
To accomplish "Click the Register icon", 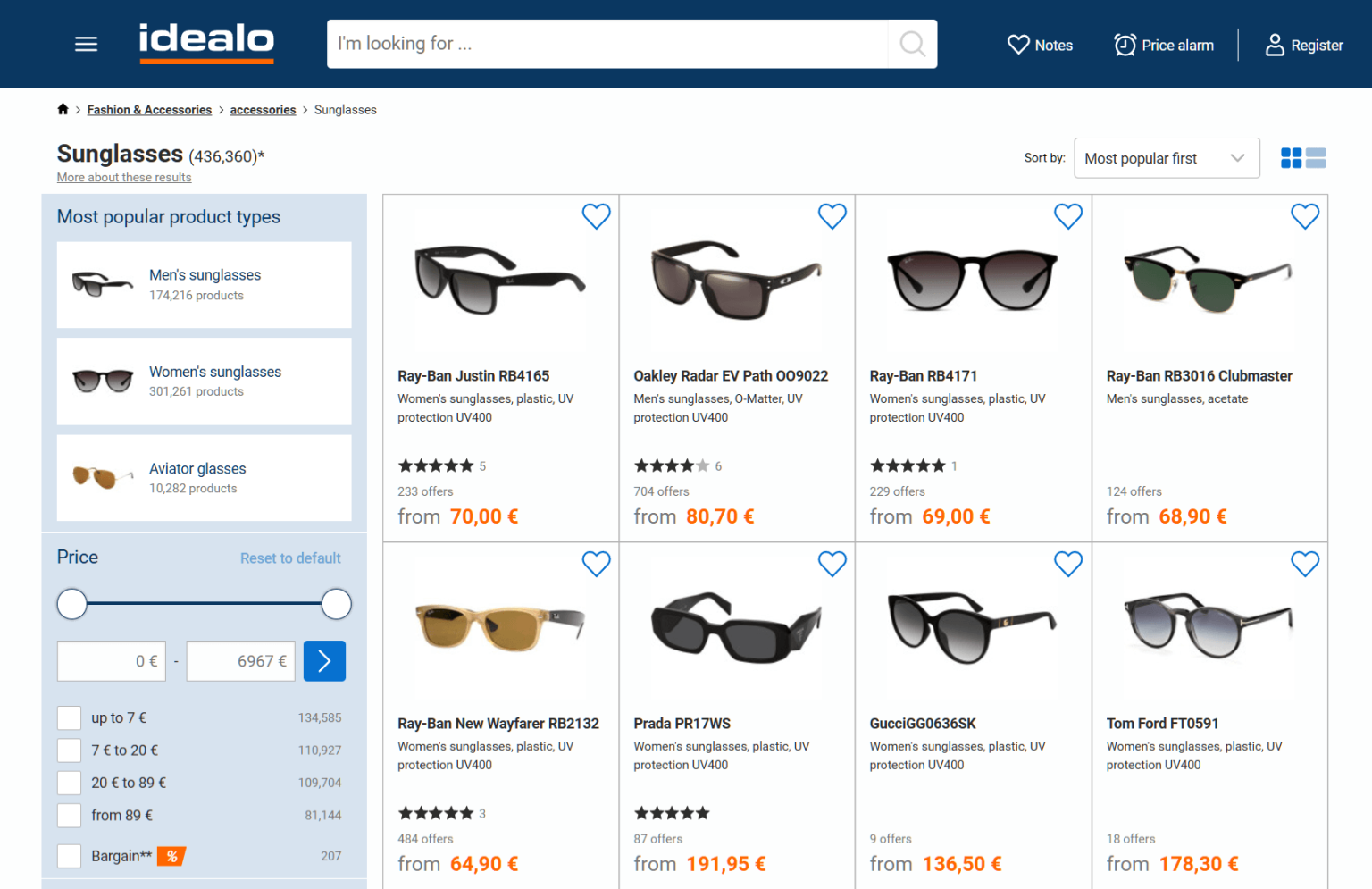I will coord(1303,44).
